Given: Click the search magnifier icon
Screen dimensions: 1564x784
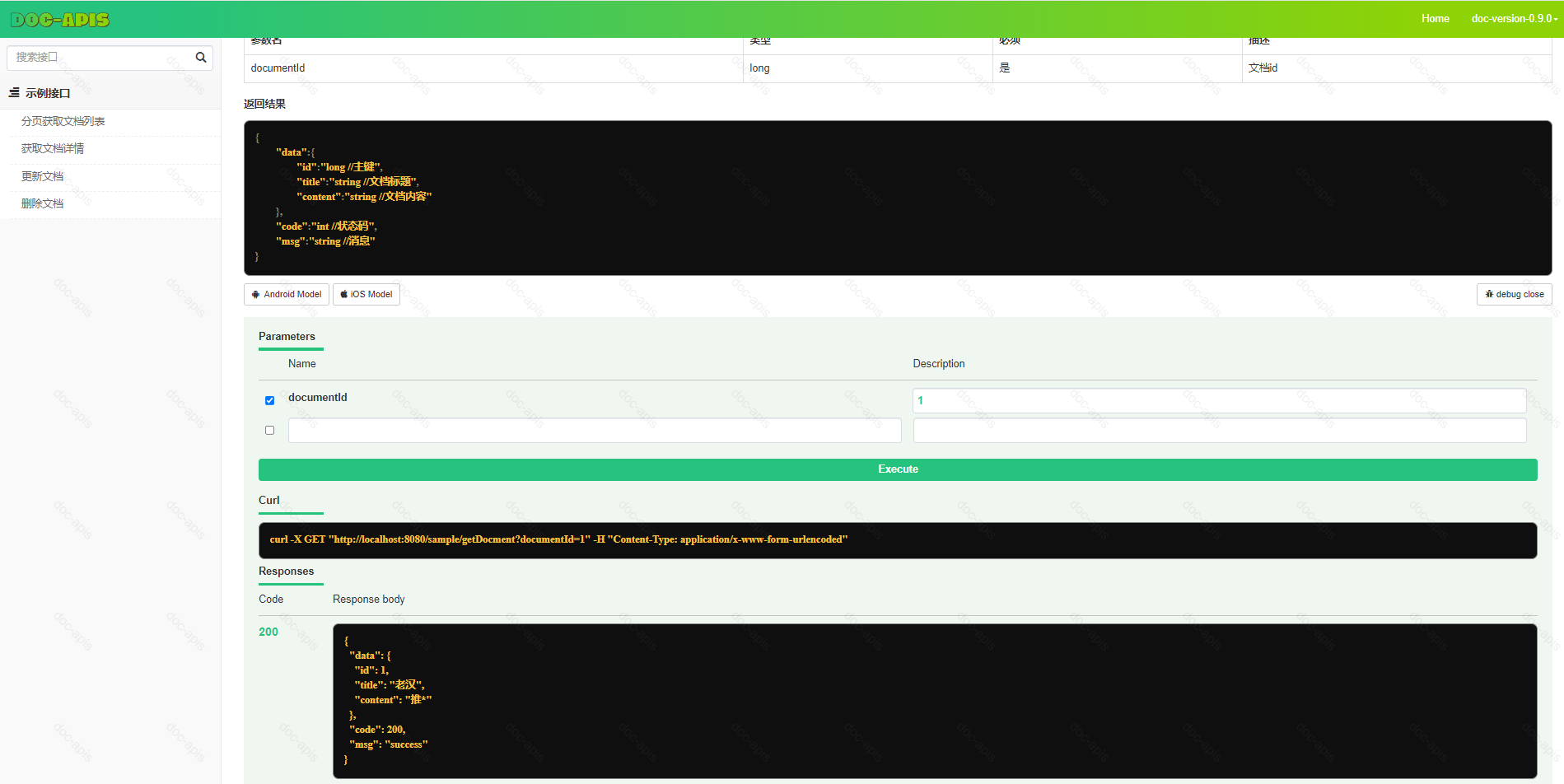Looking at the screenshot, I should [200, 58].
